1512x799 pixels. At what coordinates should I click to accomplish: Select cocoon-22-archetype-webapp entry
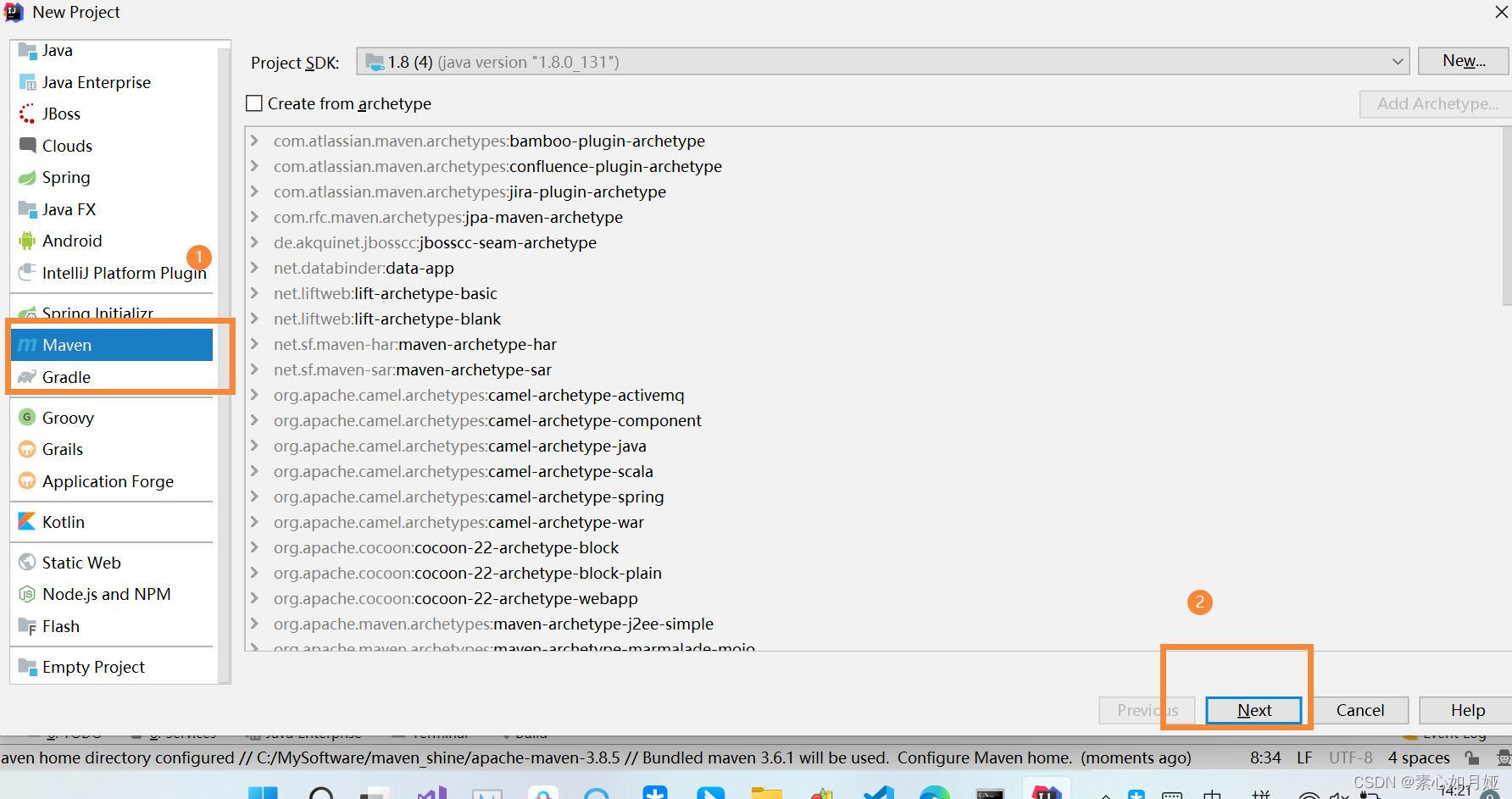click(455, 598)
